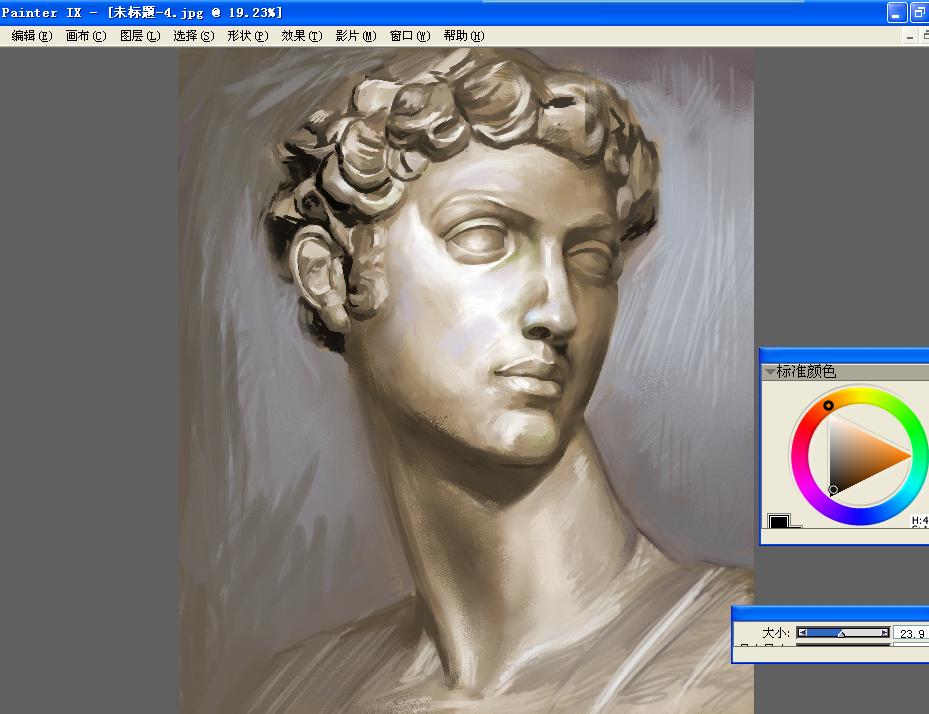Click the 大小 brush size slider track
The height and width of the screenshot is (714, 929).
click(843, 633)
